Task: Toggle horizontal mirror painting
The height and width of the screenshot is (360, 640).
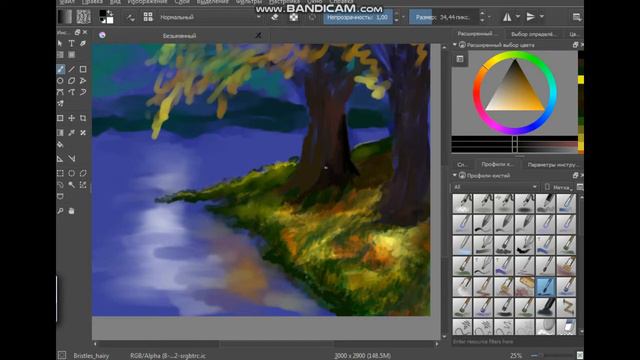Action: click(507, 17)
